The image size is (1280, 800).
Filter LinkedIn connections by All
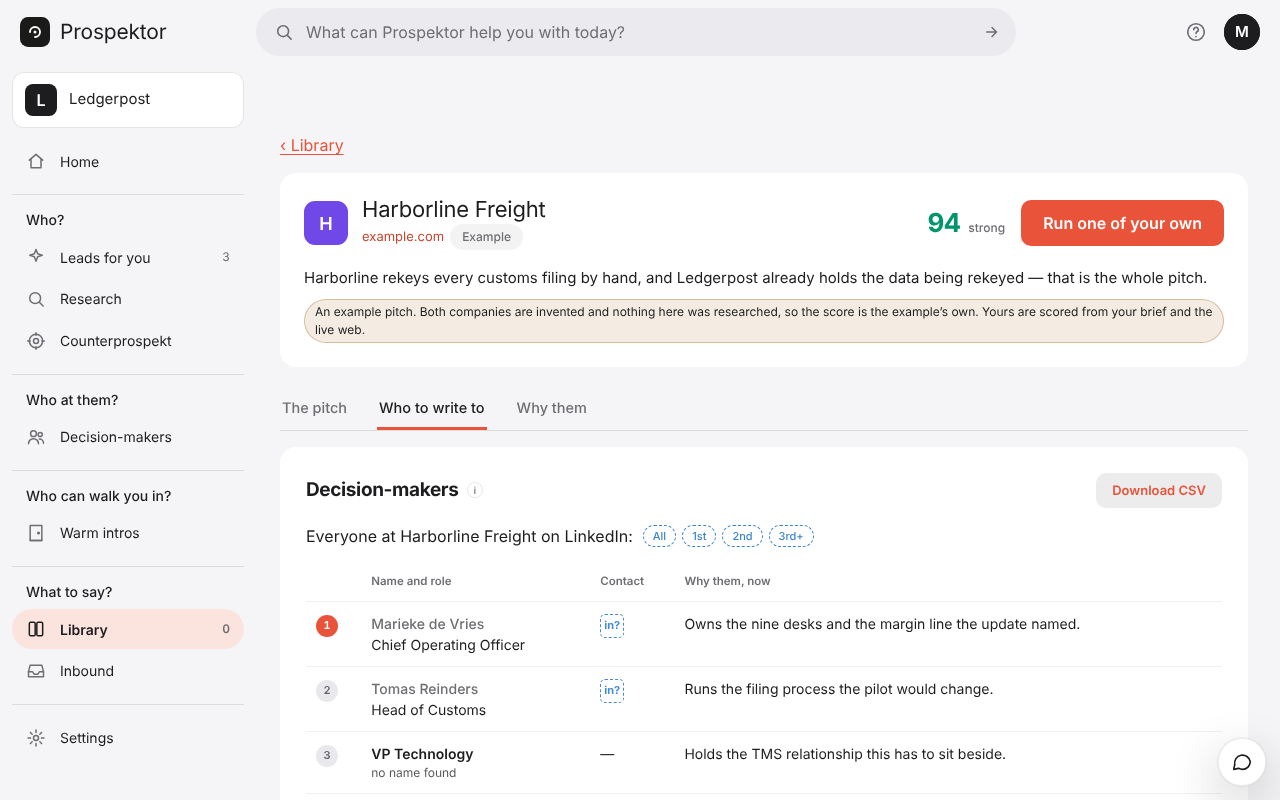click(659, 536)
